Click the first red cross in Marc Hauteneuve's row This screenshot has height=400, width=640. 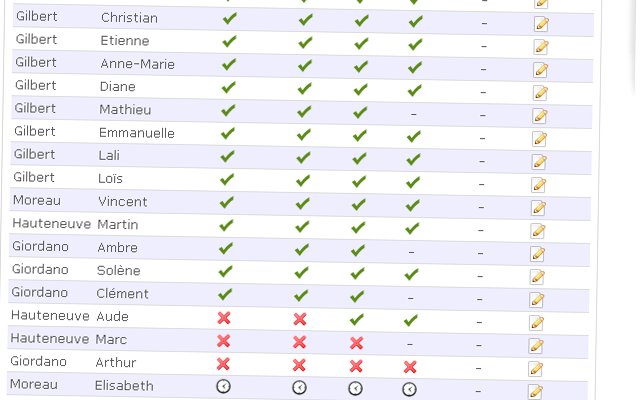point(224,341)
